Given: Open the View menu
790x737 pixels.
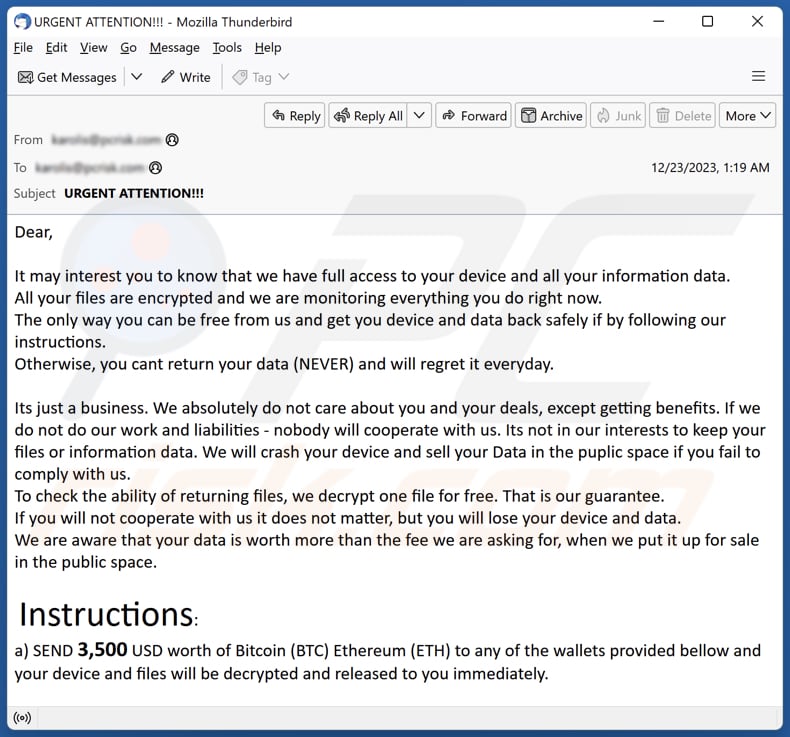Looking at the screenshot, I should (x=94, y=48).
